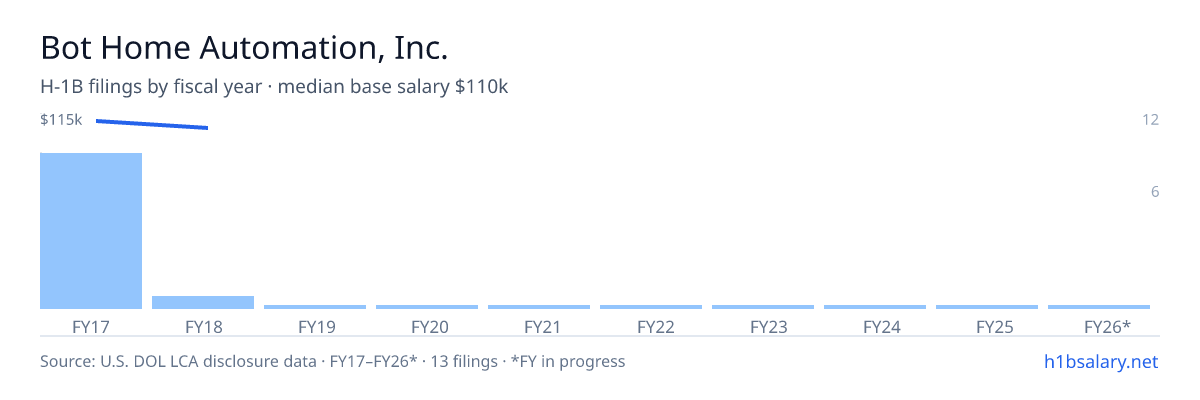Image resolution: width=1200 pixels, height=400 pixels.
Task: Click the FY24 bar
Action: pyautogui.click(x=875, y=307)
